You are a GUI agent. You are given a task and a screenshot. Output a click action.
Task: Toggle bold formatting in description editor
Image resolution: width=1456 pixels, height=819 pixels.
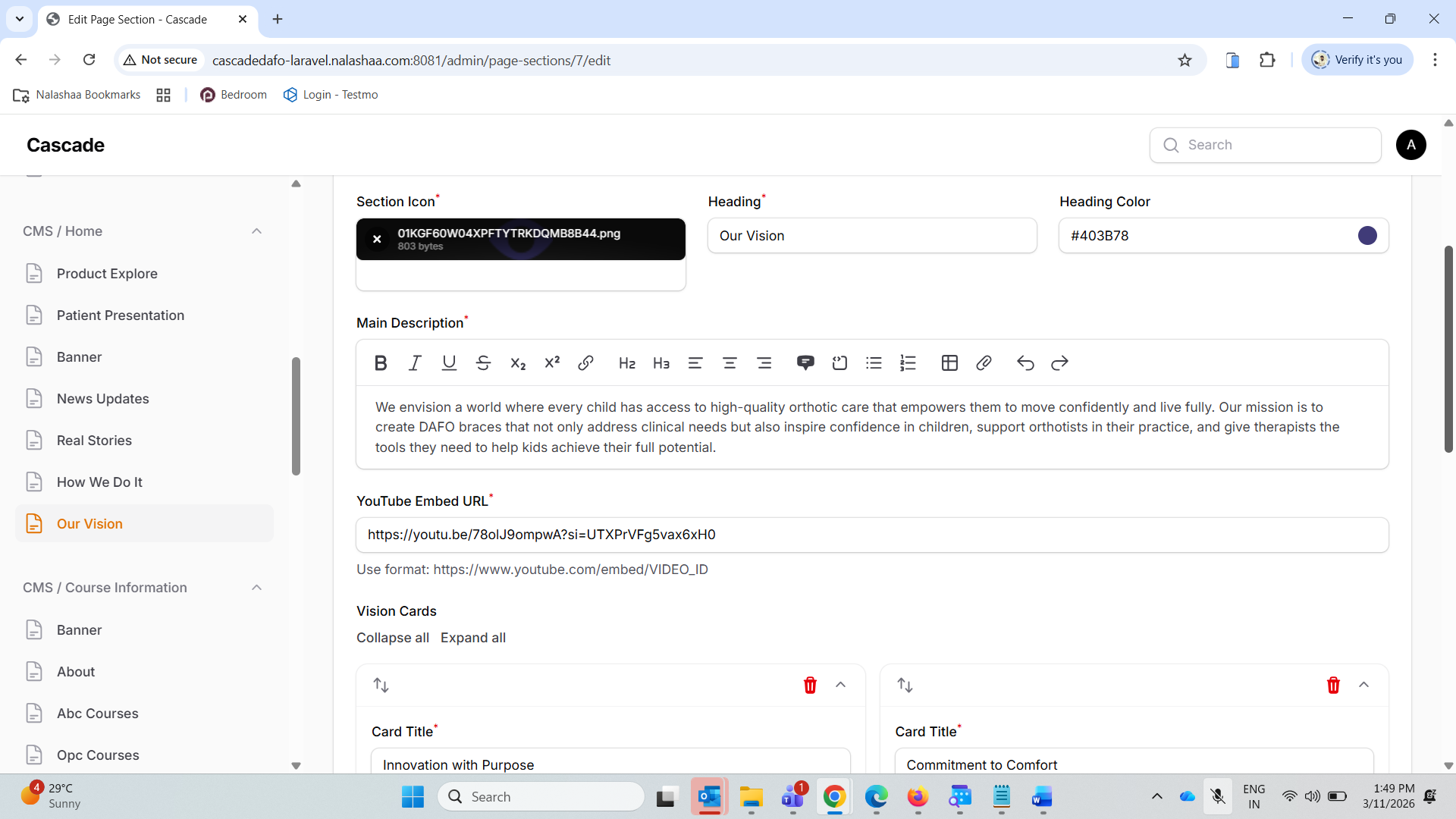pyautogui.click(x=381, y=363)
